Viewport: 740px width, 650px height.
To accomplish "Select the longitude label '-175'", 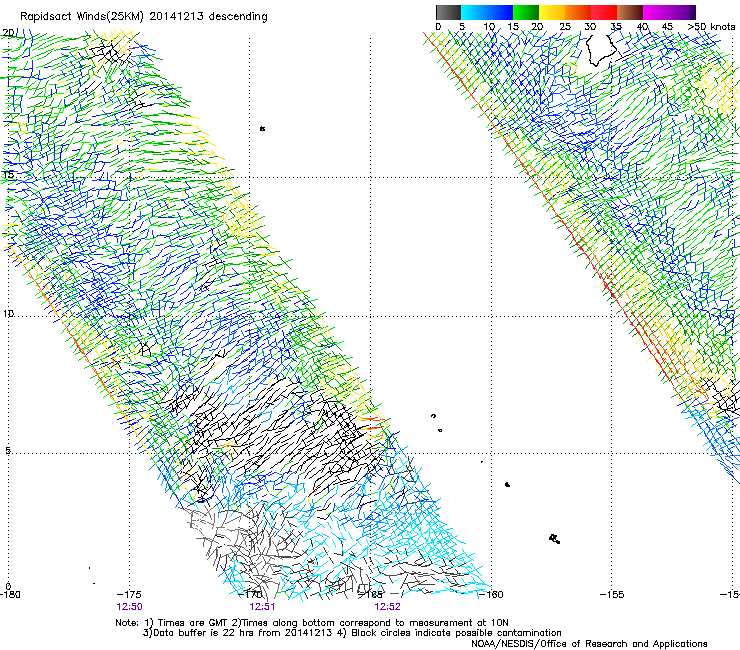I will (x=129, y=594).
